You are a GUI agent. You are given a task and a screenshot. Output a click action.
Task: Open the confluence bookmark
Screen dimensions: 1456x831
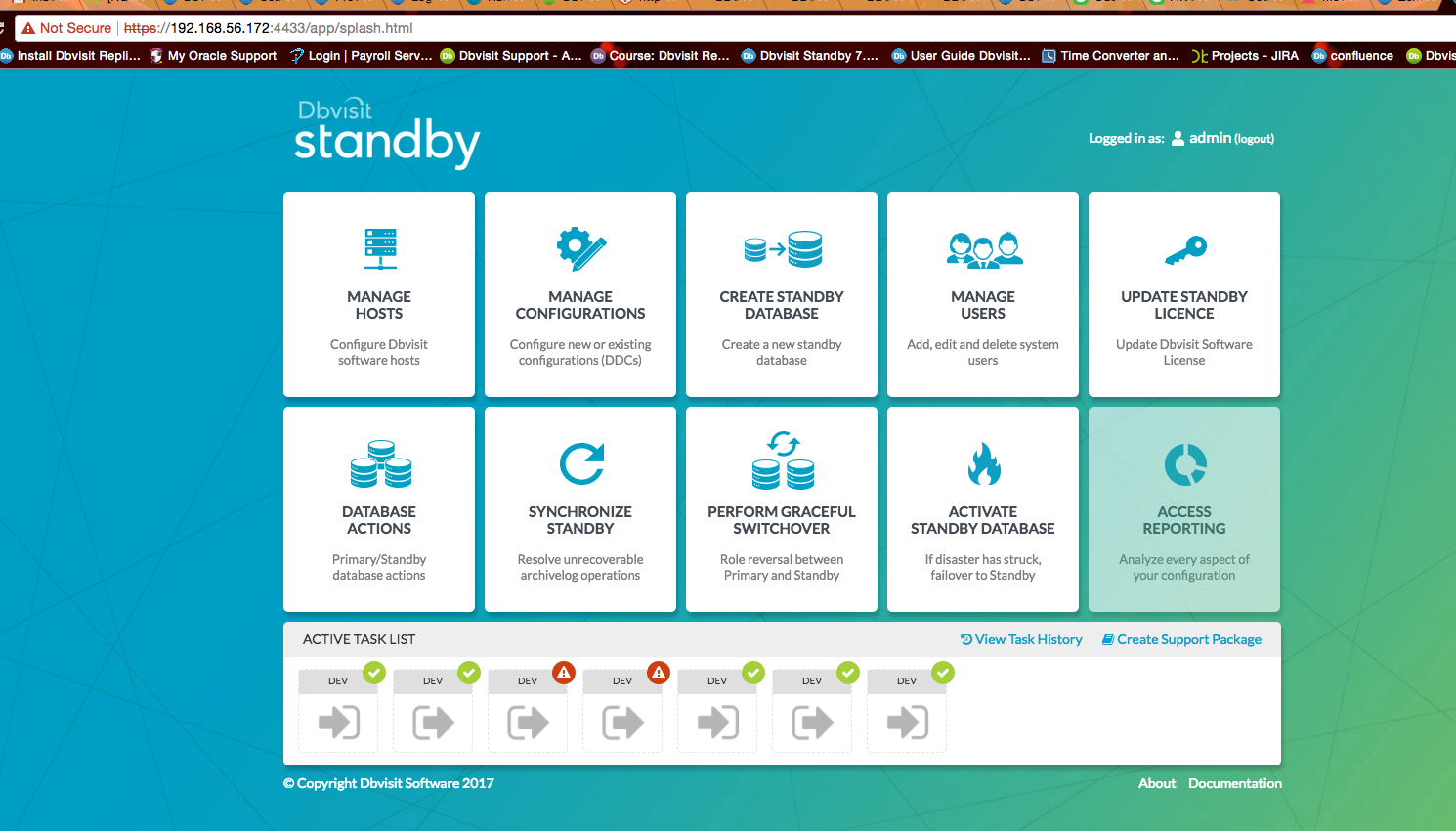coord(1352,56)
